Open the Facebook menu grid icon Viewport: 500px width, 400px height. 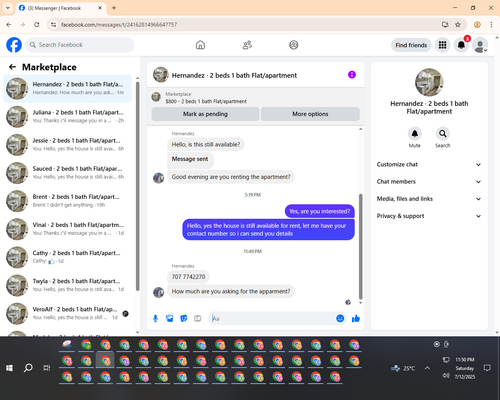click(442, 45)
